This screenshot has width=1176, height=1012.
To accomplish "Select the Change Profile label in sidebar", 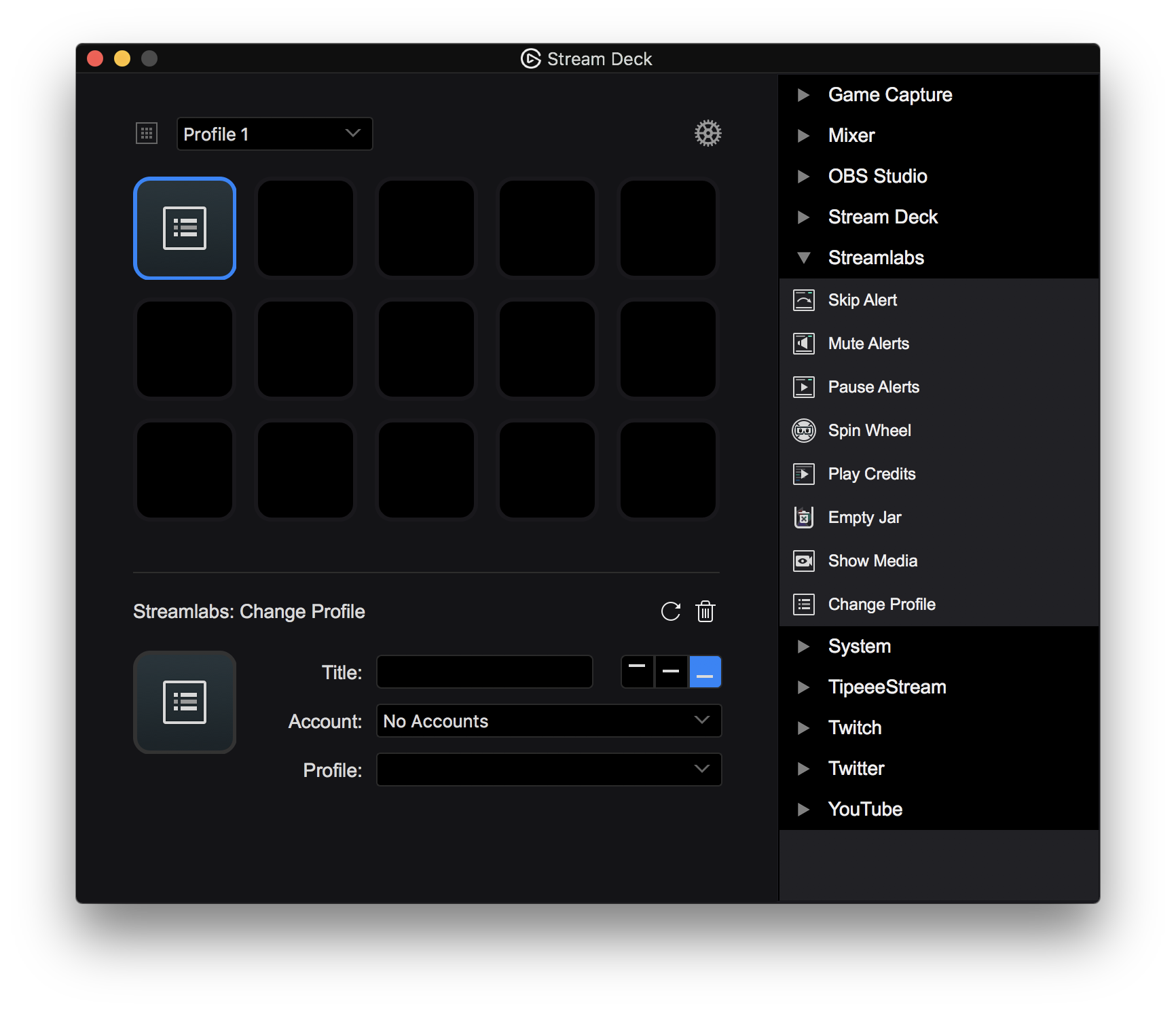I will (x=882, y=604).
